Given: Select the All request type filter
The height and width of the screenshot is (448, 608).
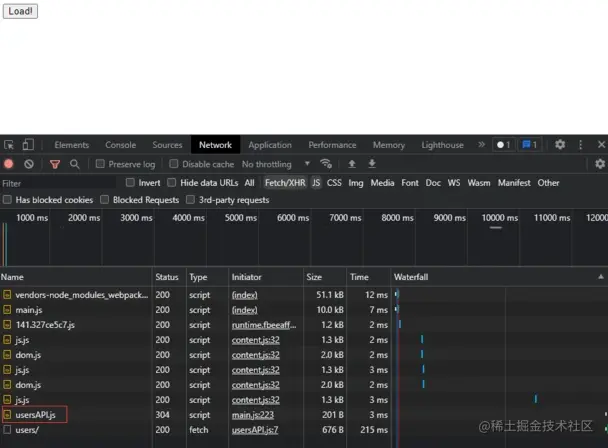Looking at the screenshot, I should click(249, 183).
